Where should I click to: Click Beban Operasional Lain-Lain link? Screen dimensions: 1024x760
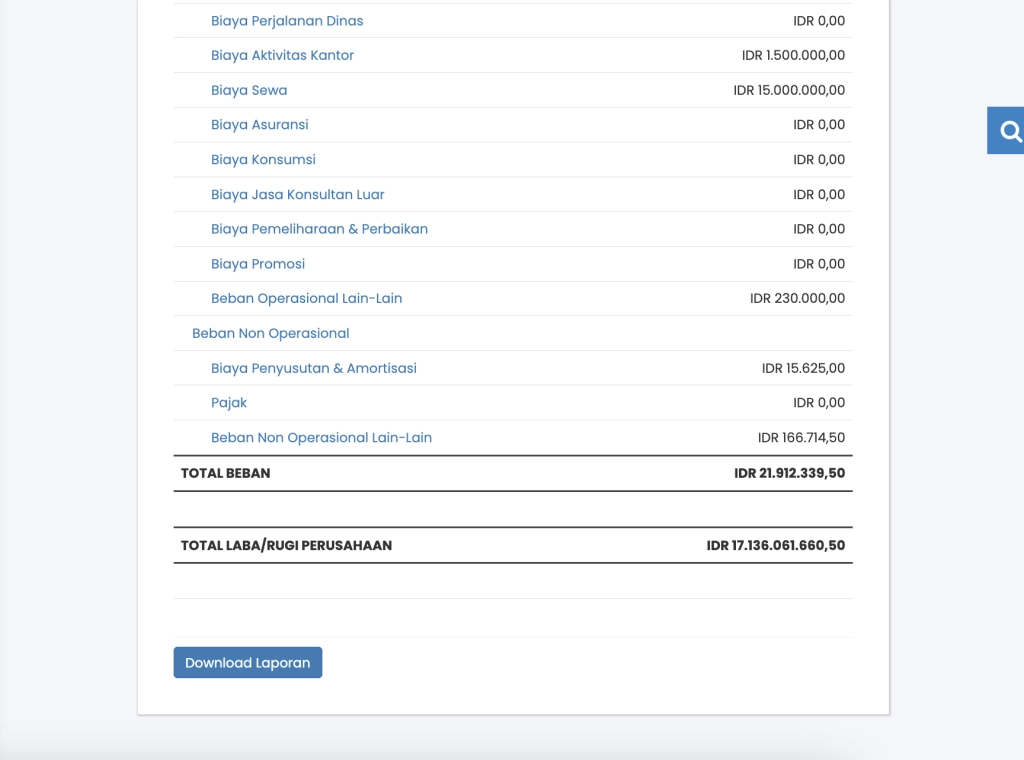306,299
